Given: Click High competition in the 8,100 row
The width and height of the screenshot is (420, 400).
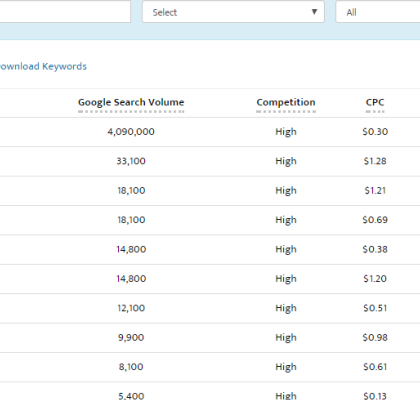Looking at the screenshot, I should coord(286,367).
